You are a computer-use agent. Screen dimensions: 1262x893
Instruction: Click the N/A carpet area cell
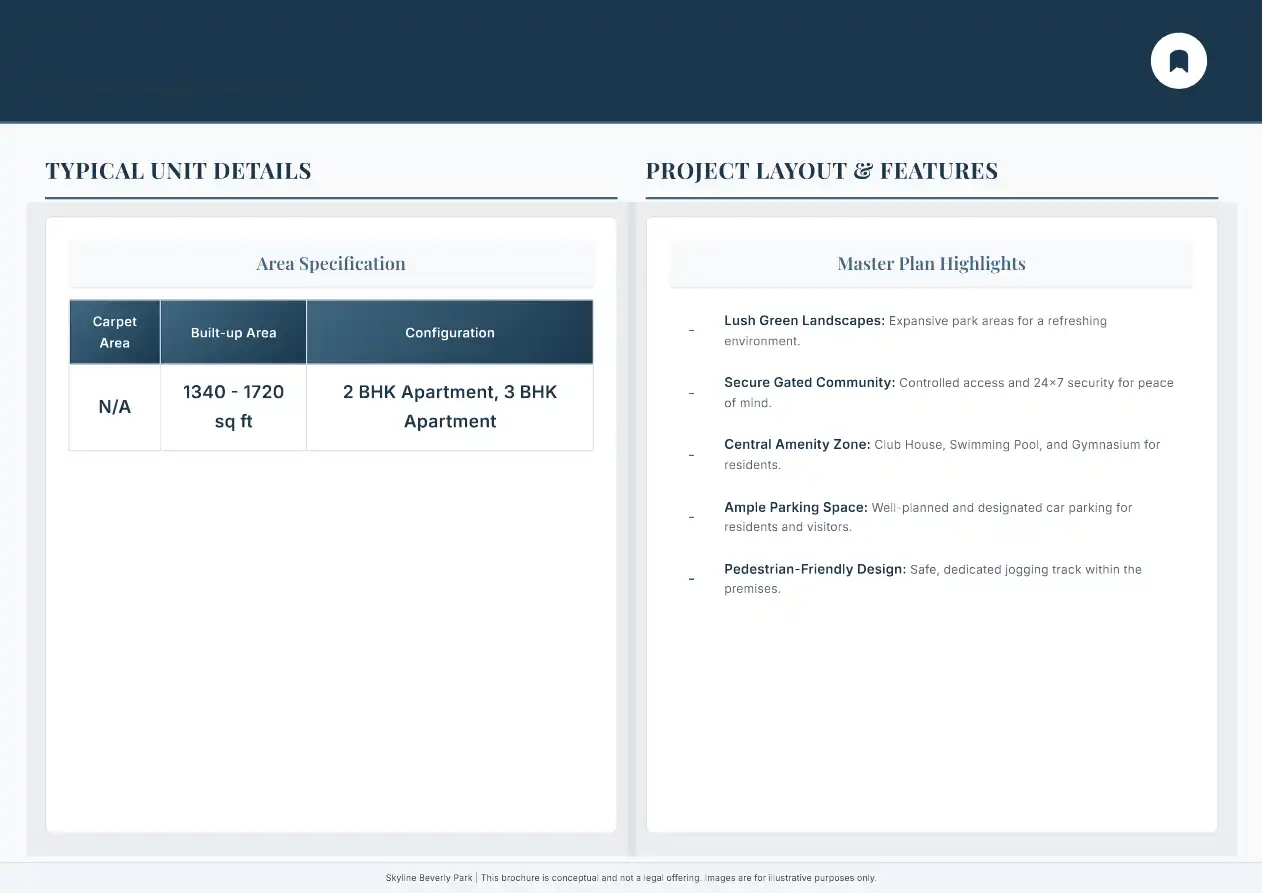pos(115,407)
